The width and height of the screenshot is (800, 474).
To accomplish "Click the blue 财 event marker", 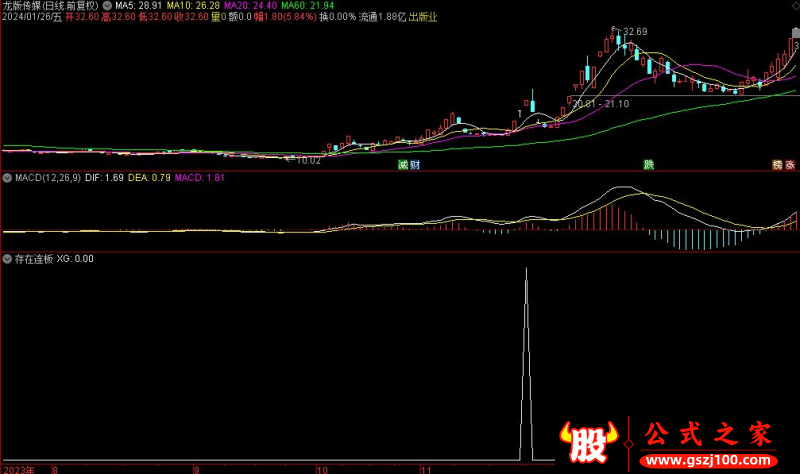I will pos(414,164).
